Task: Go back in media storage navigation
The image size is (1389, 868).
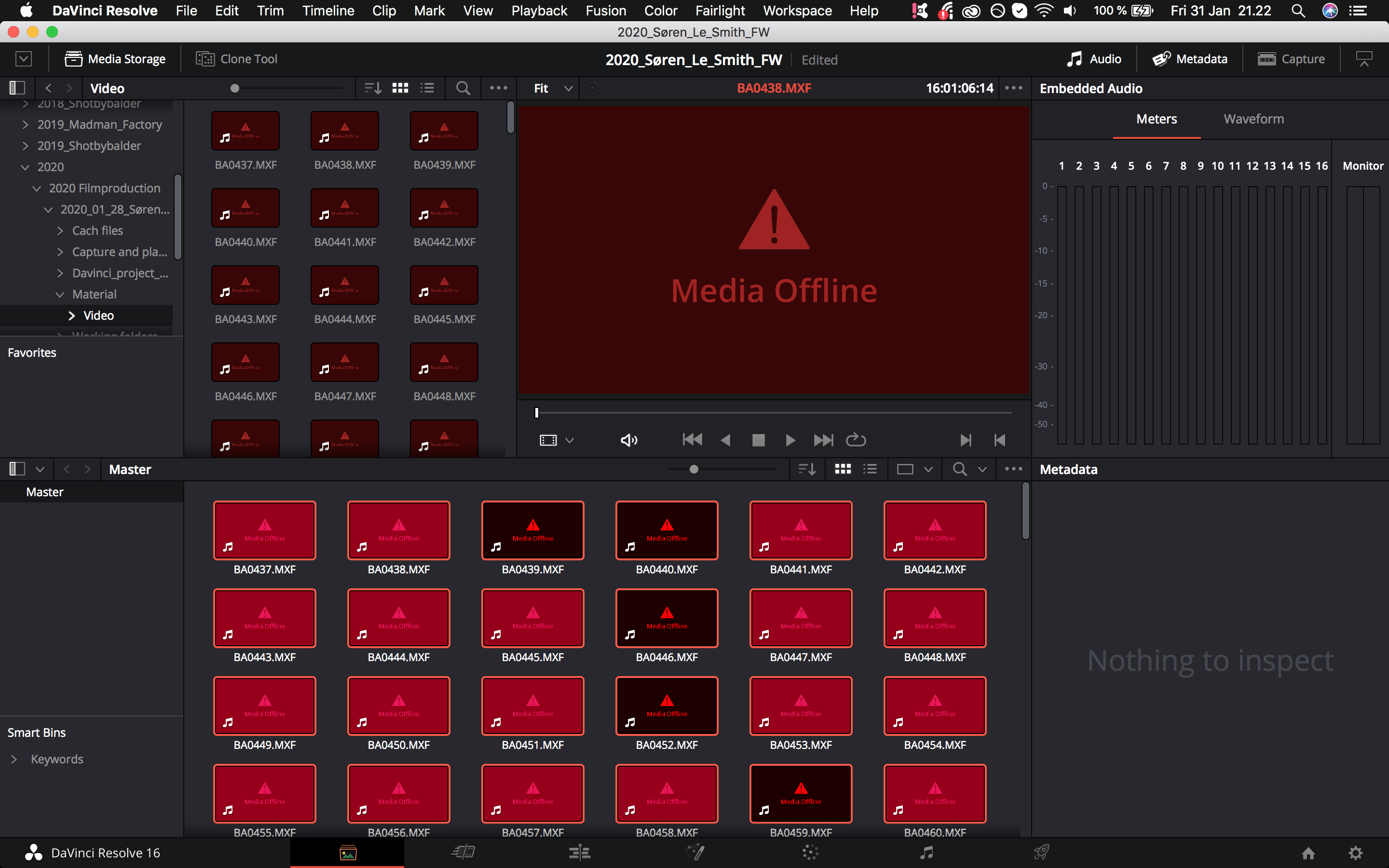Action: 48,88
